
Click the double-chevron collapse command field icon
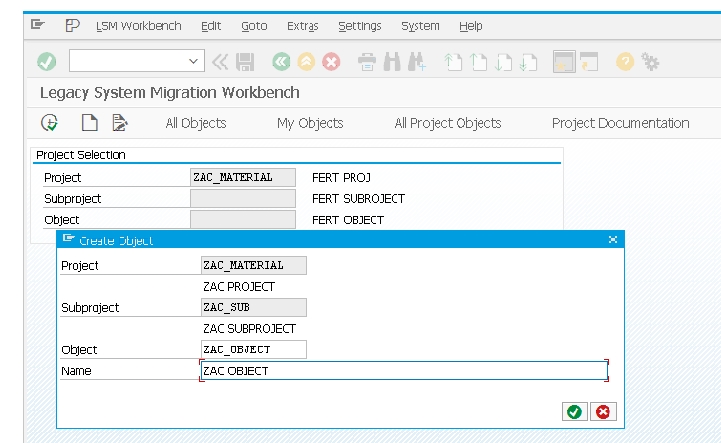pos(220,62)
